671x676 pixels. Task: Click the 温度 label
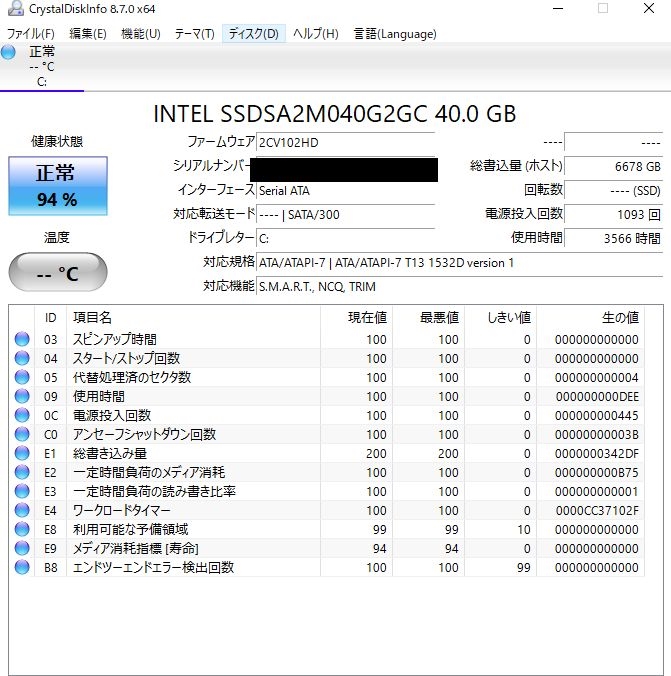click(x=57, y=237)
